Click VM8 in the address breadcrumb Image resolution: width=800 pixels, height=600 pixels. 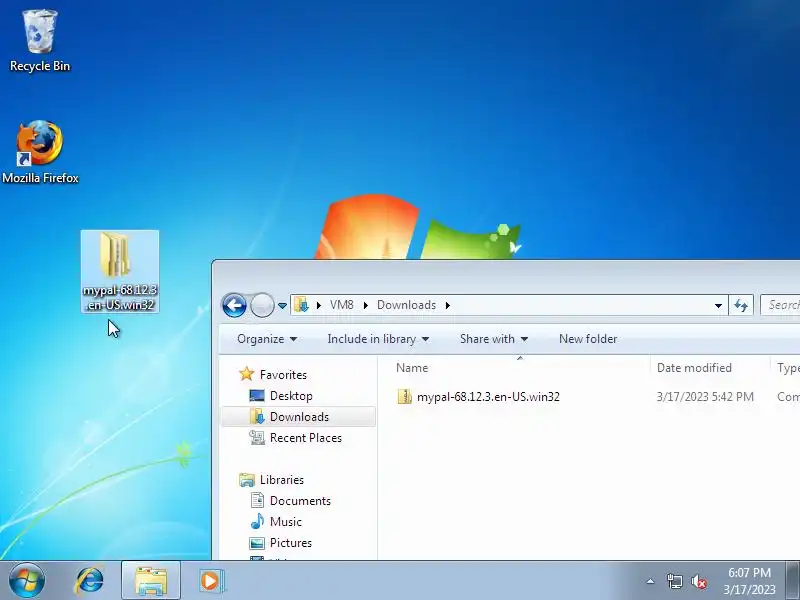(x=341, y=305)
